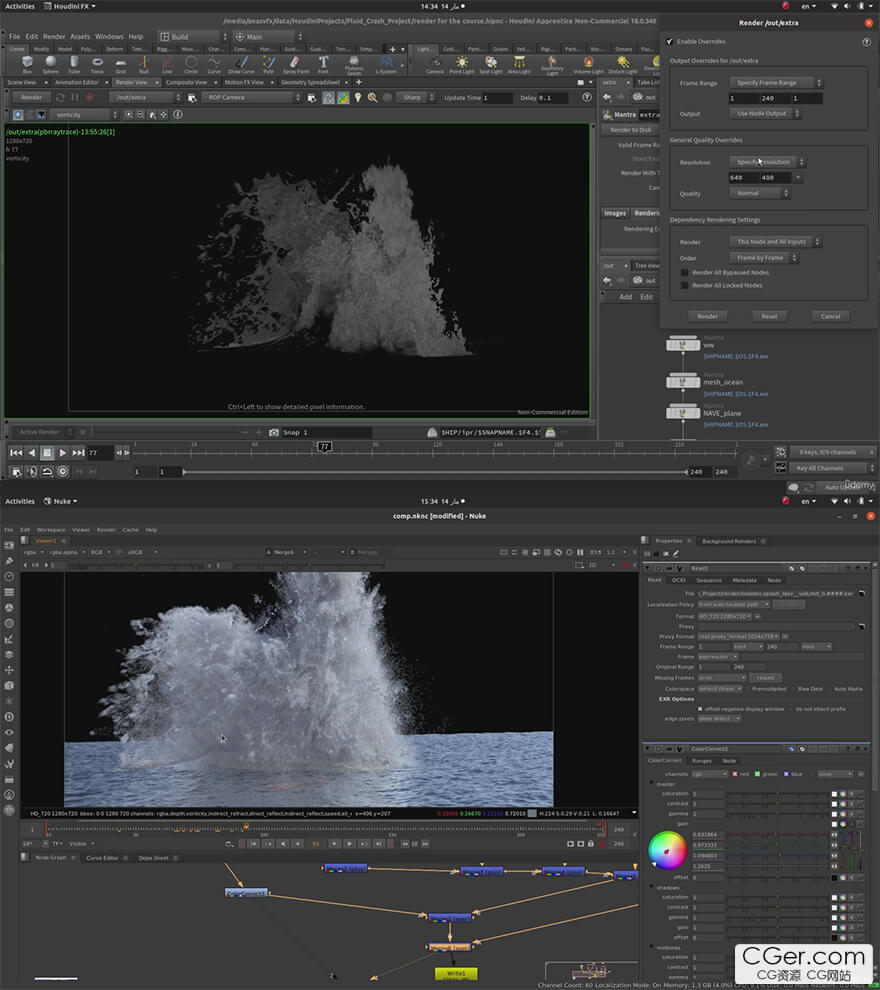Select the Grid shelf tool in Houdini
880x990 pixels.
pyautogui.click(x=121, y=64)
